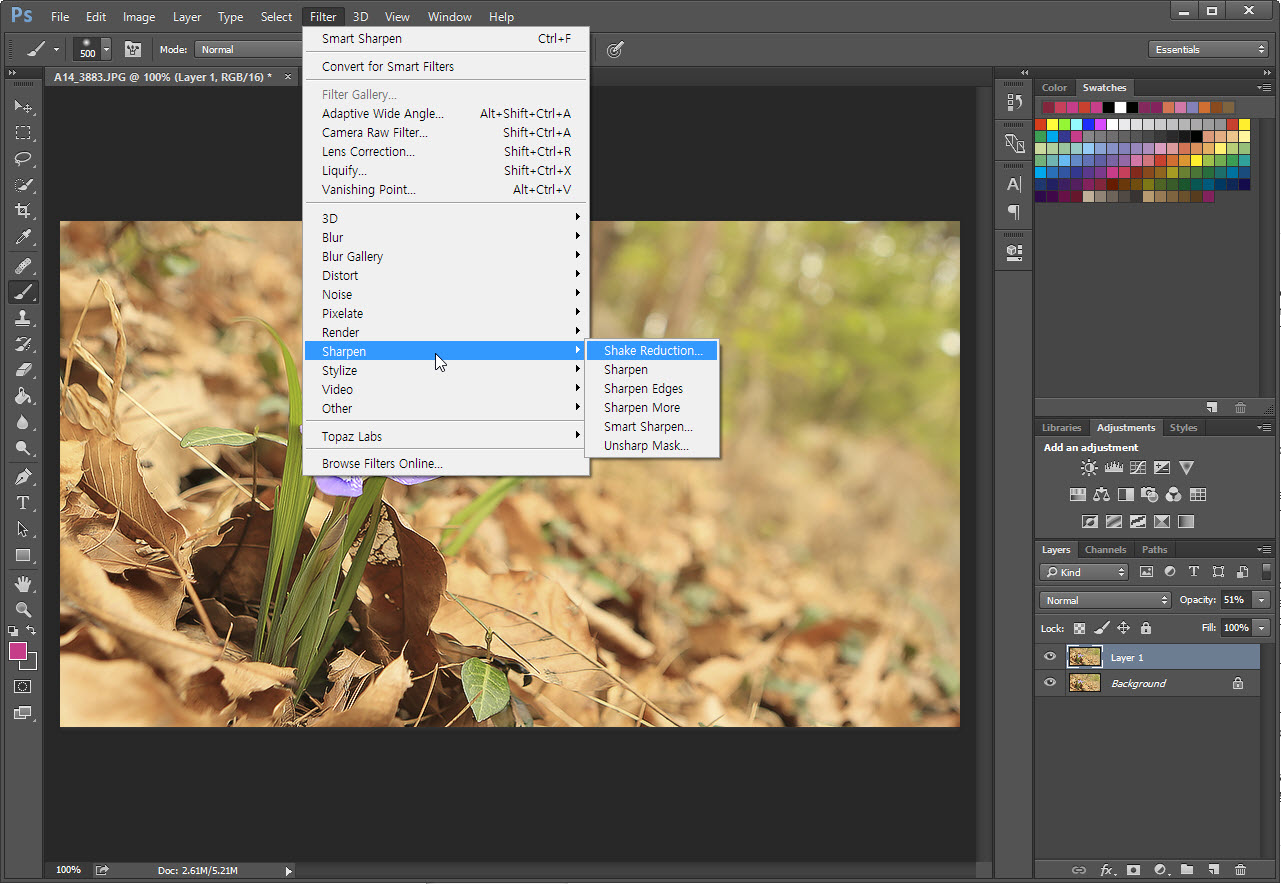Viewport: 1281px width, 884px height.
Task: Toggle lock transparent pixels
Action: click(1079, 628)
